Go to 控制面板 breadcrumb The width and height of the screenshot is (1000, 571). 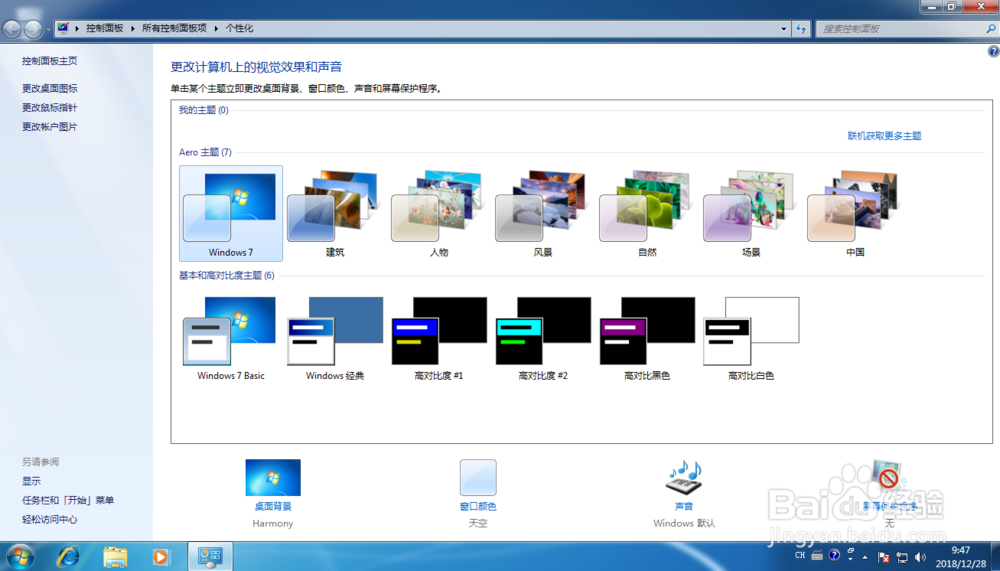(x=105, y=28)
